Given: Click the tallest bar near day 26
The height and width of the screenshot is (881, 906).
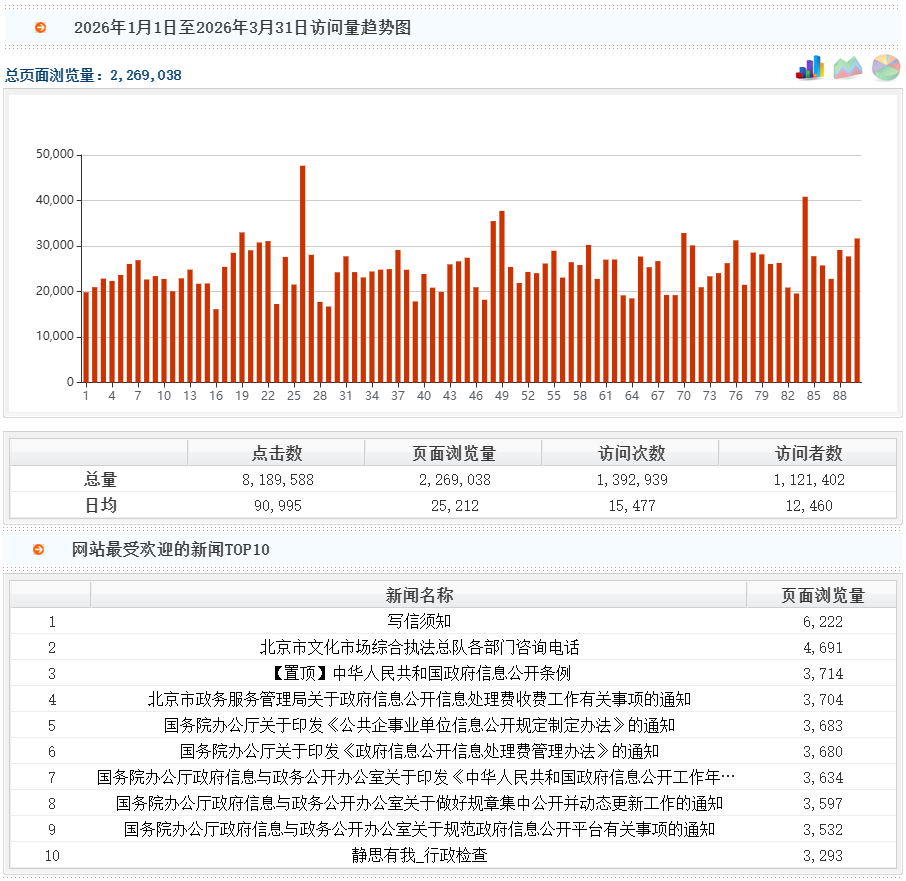Looking at the screenshot, I should (x=303, y=274).
